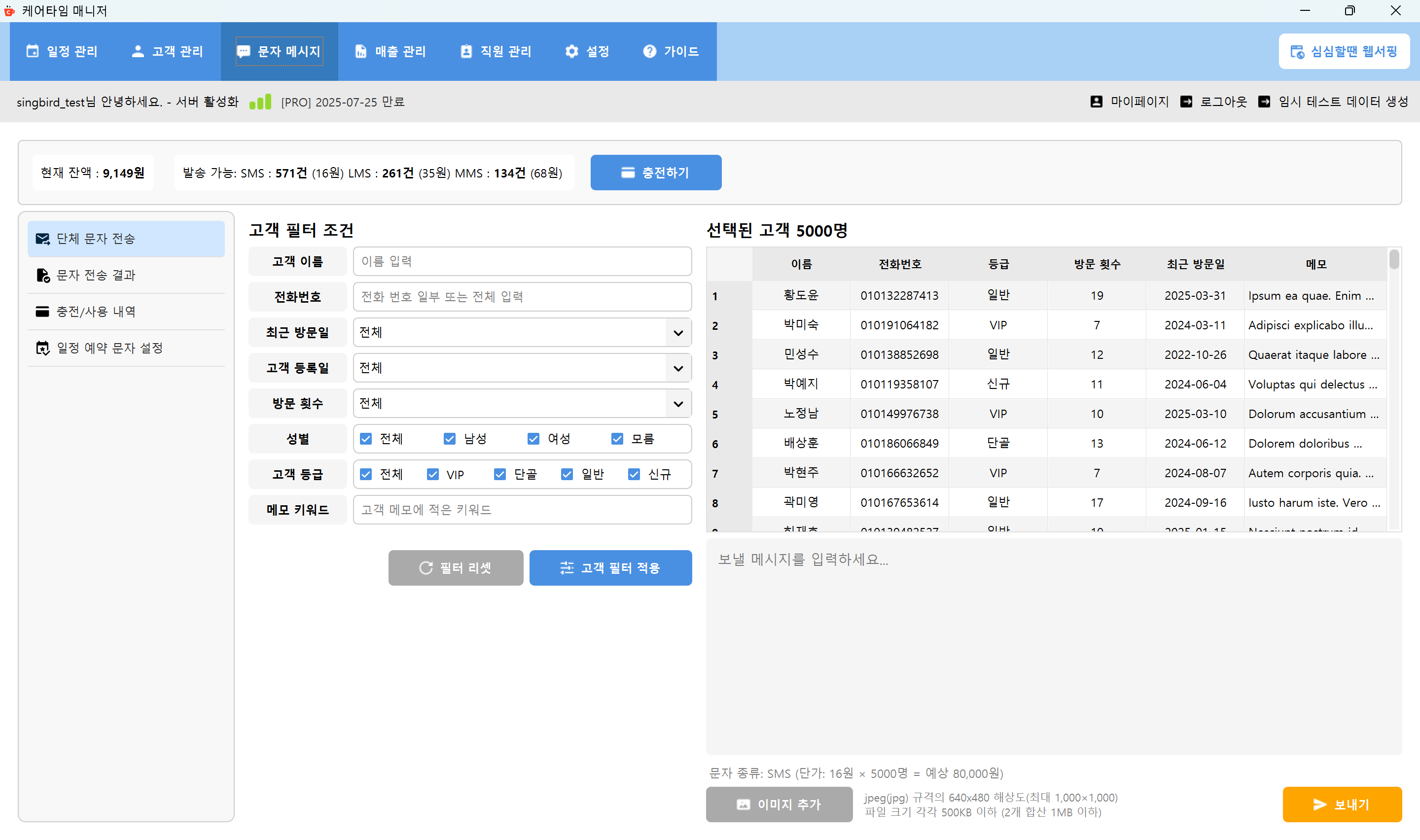
Task: Disable the VIP customer grade checkbox
Action: [433, 474]
